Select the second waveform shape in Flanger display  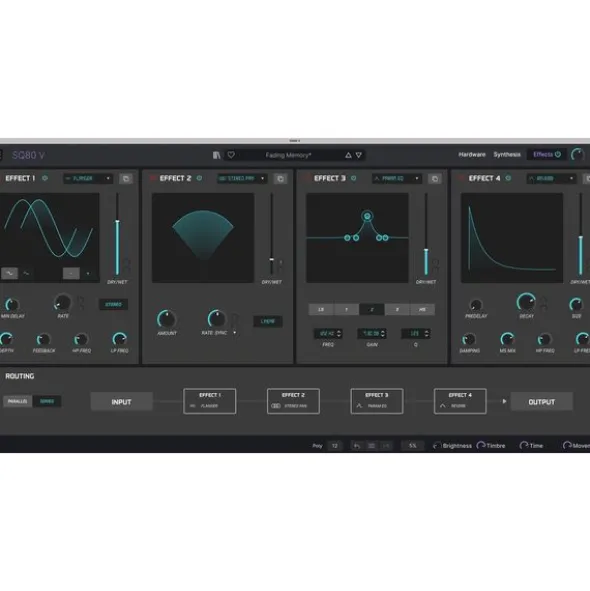point(26,273)
